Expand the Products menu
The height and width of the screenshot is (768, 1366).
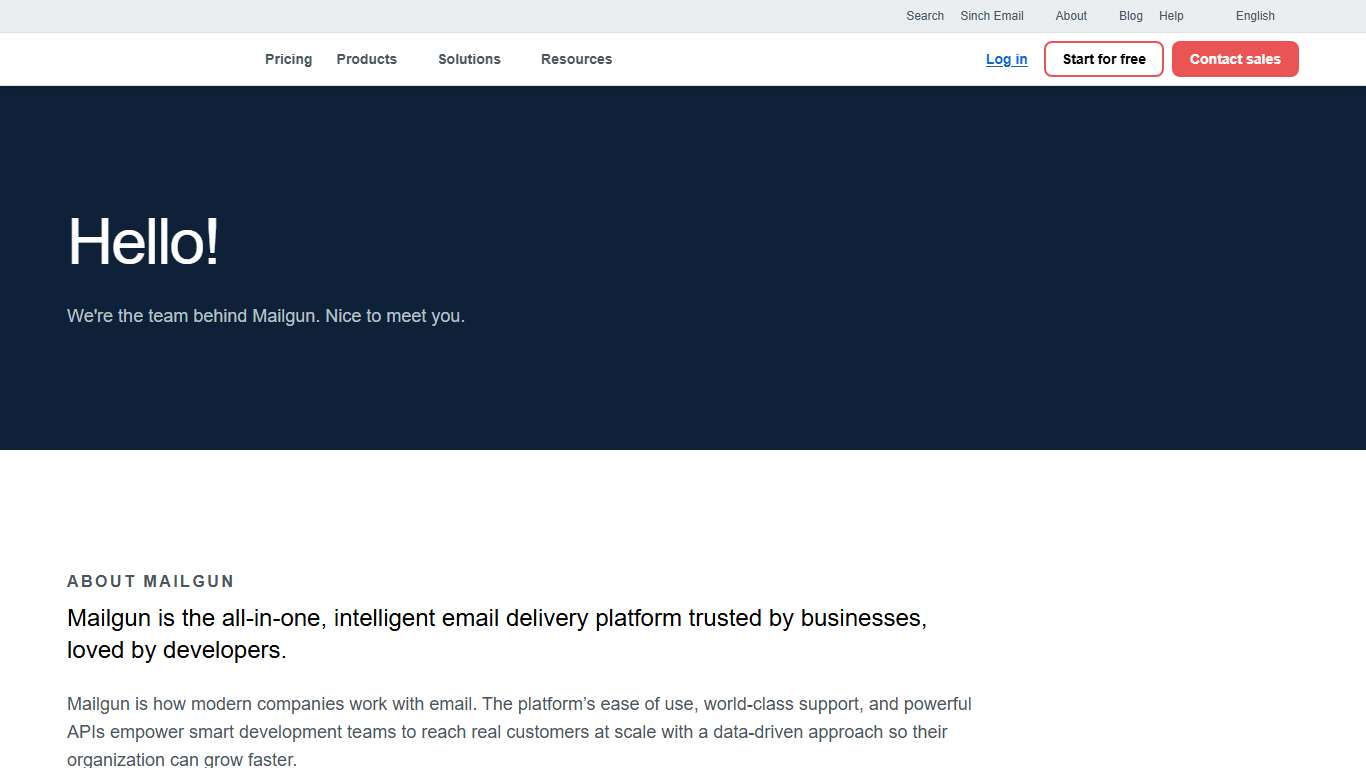[366, 59]
